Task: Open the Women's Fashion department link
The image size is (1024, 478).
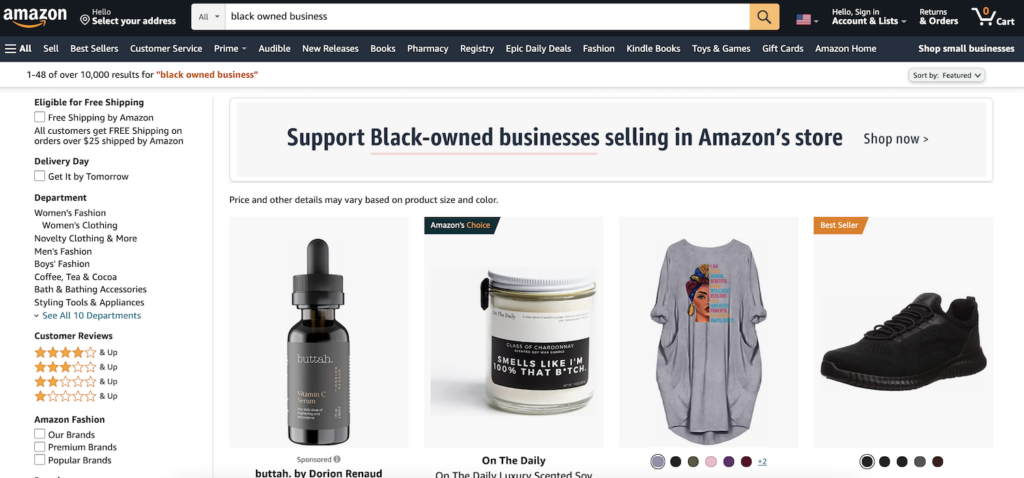Action: (x=70, y=213)
